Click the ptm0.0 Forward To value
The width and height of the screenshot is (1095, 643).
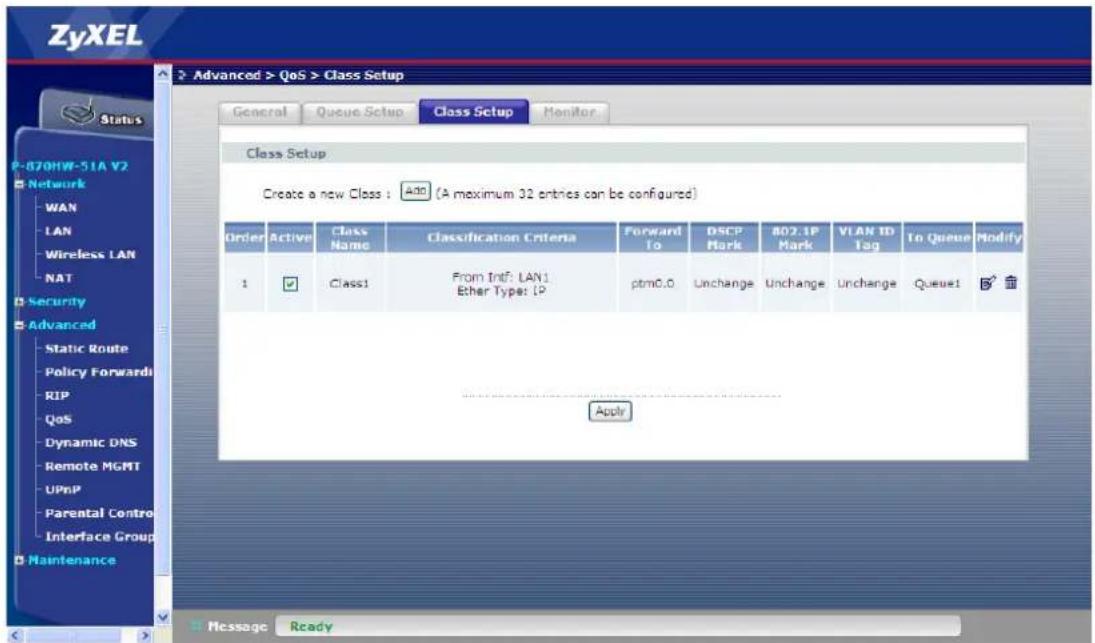click(x=652, y=283)
